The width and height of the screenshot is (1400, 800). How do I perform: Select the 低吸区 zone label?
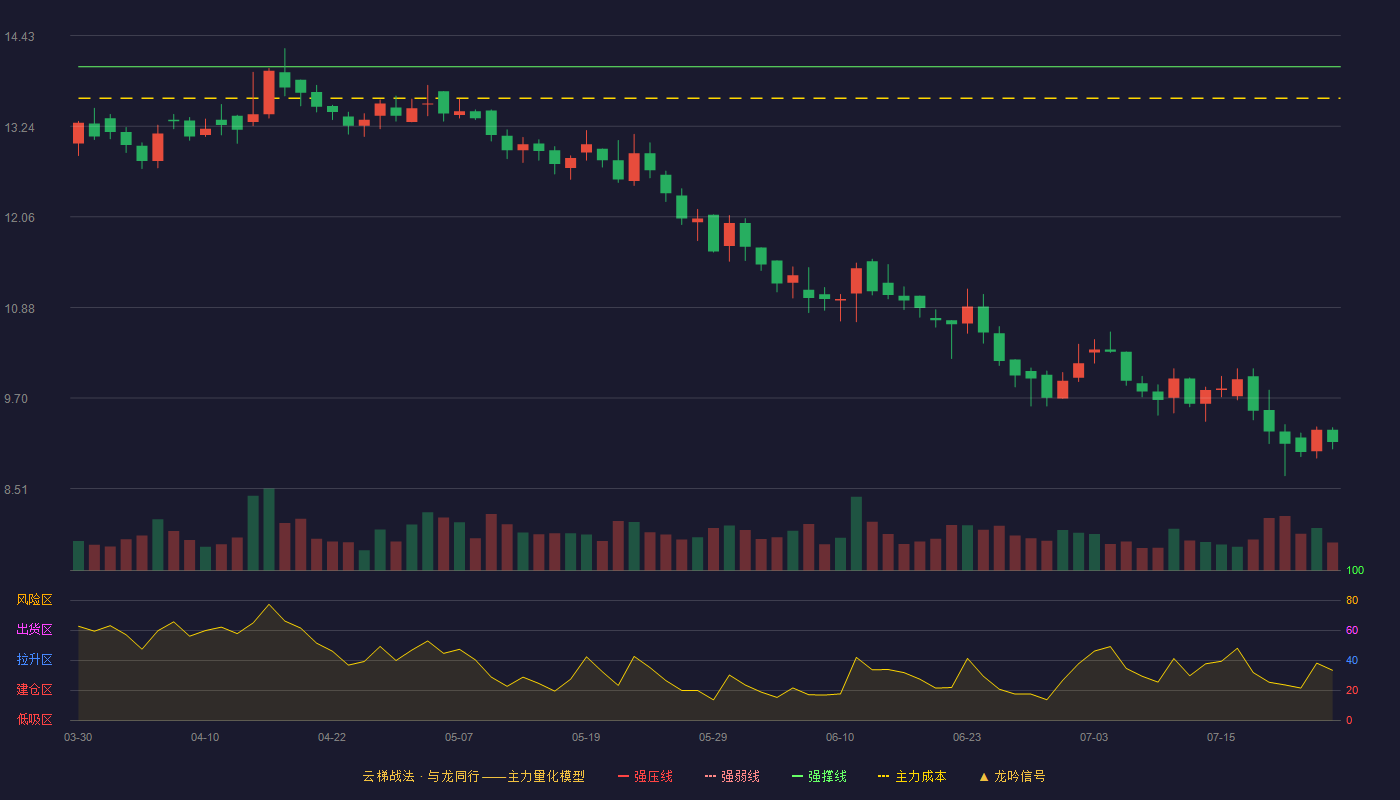tap(34, 720)
